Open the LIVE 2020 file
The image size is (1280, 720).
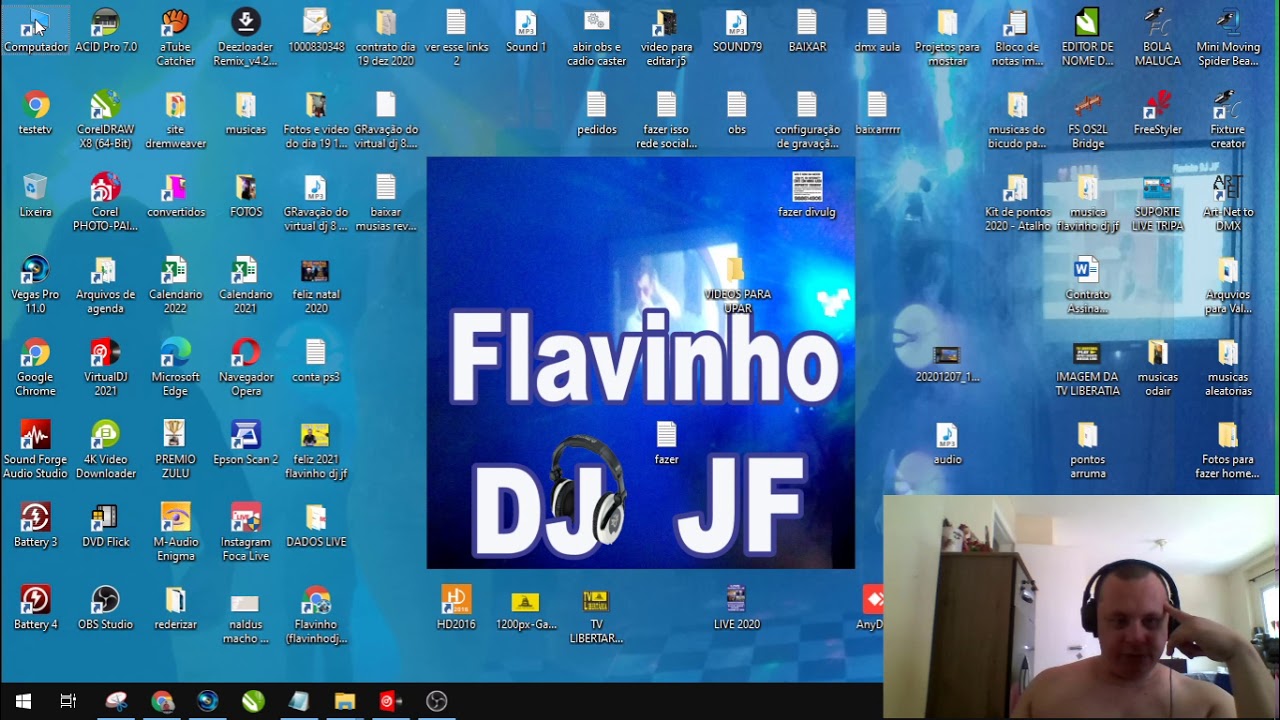[737, 608]
